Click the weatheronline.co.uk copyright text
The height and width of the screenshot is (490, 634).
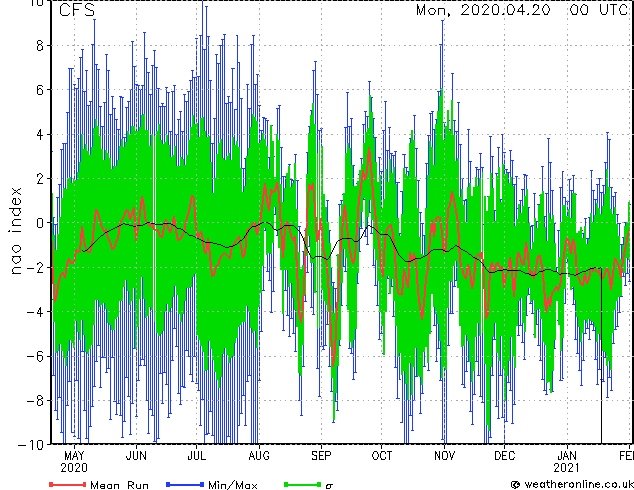[572, 484]
